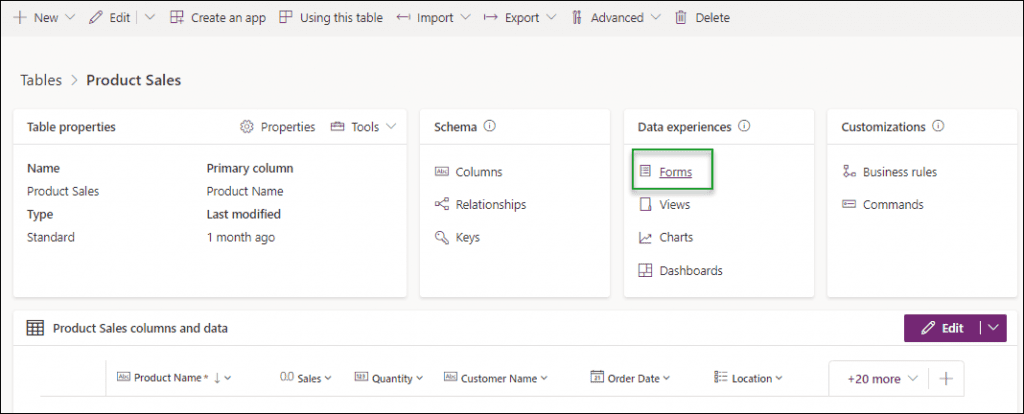Click Create an app
Screen dimensions: 1024x414
tap(217, 18)
